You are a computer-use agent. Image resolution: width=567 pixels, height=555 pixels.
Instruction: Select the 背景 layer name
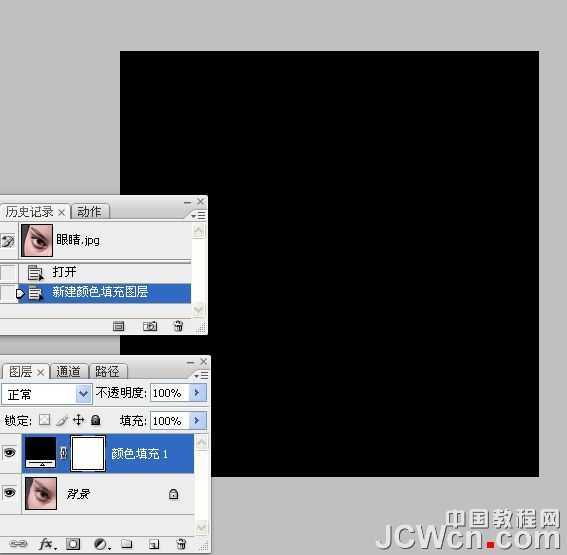[78, 494]
